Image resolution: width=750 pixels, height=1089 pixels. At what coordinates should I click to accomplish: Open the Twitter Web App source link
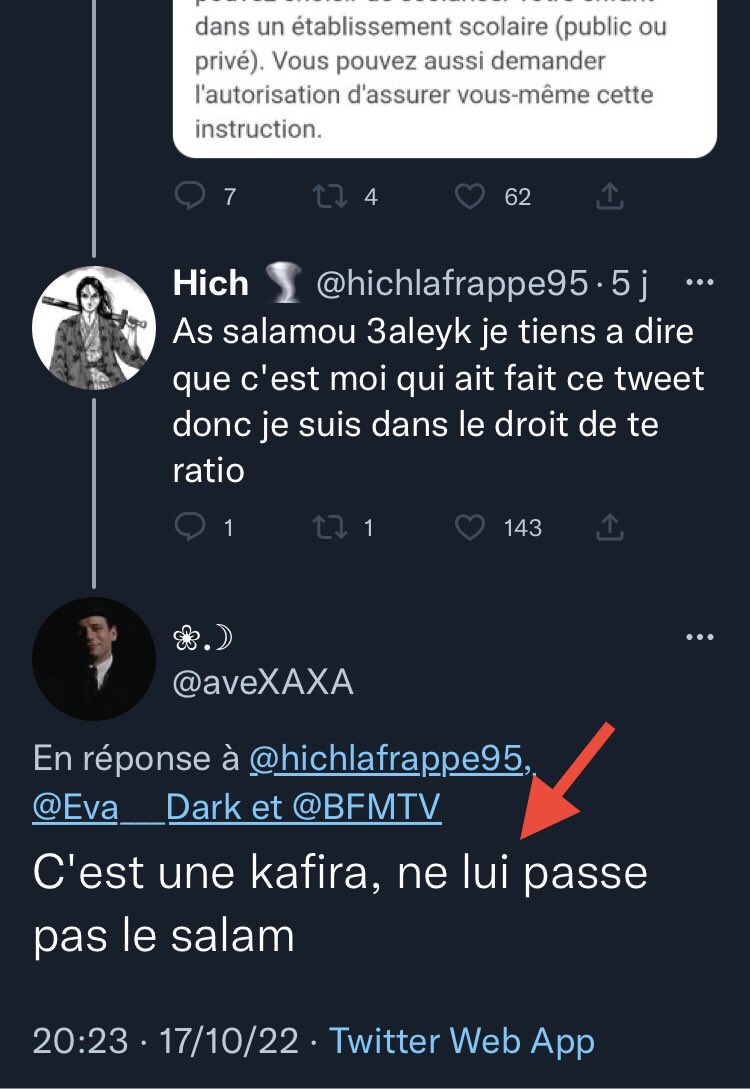point(462,1041)
